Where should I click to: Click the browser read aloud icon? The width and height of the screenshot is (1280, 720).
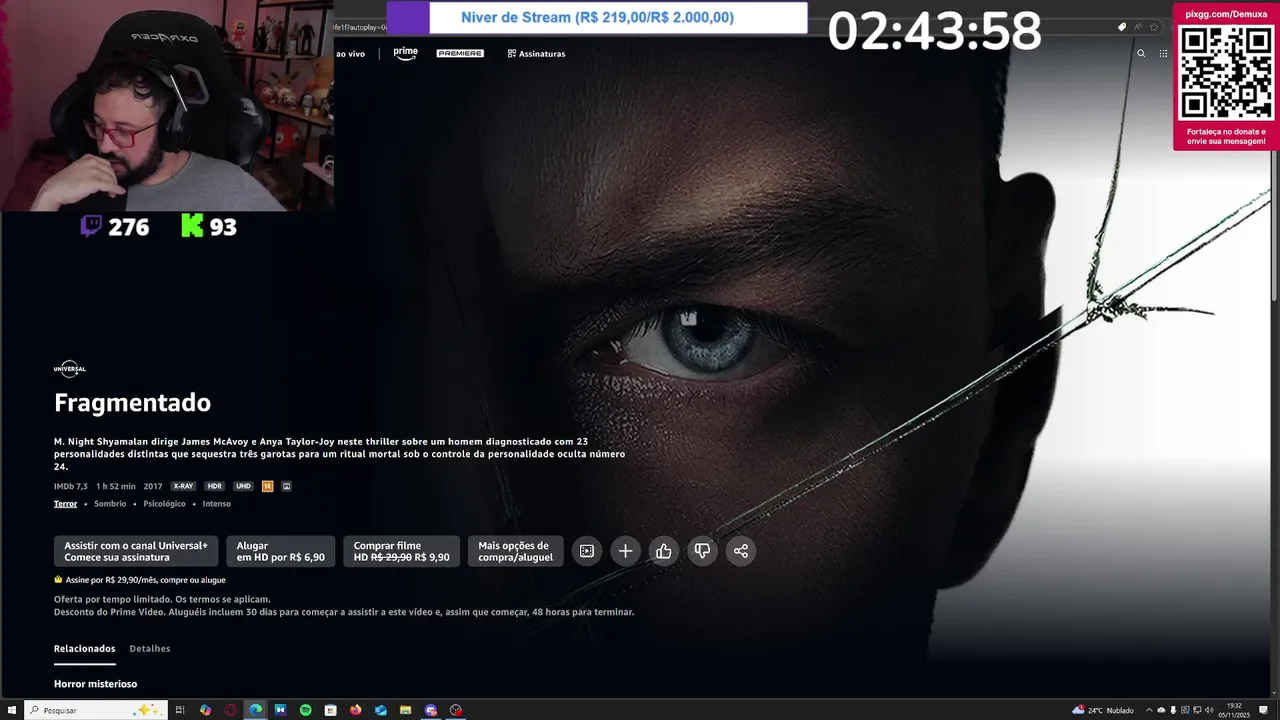(1138, 27)
